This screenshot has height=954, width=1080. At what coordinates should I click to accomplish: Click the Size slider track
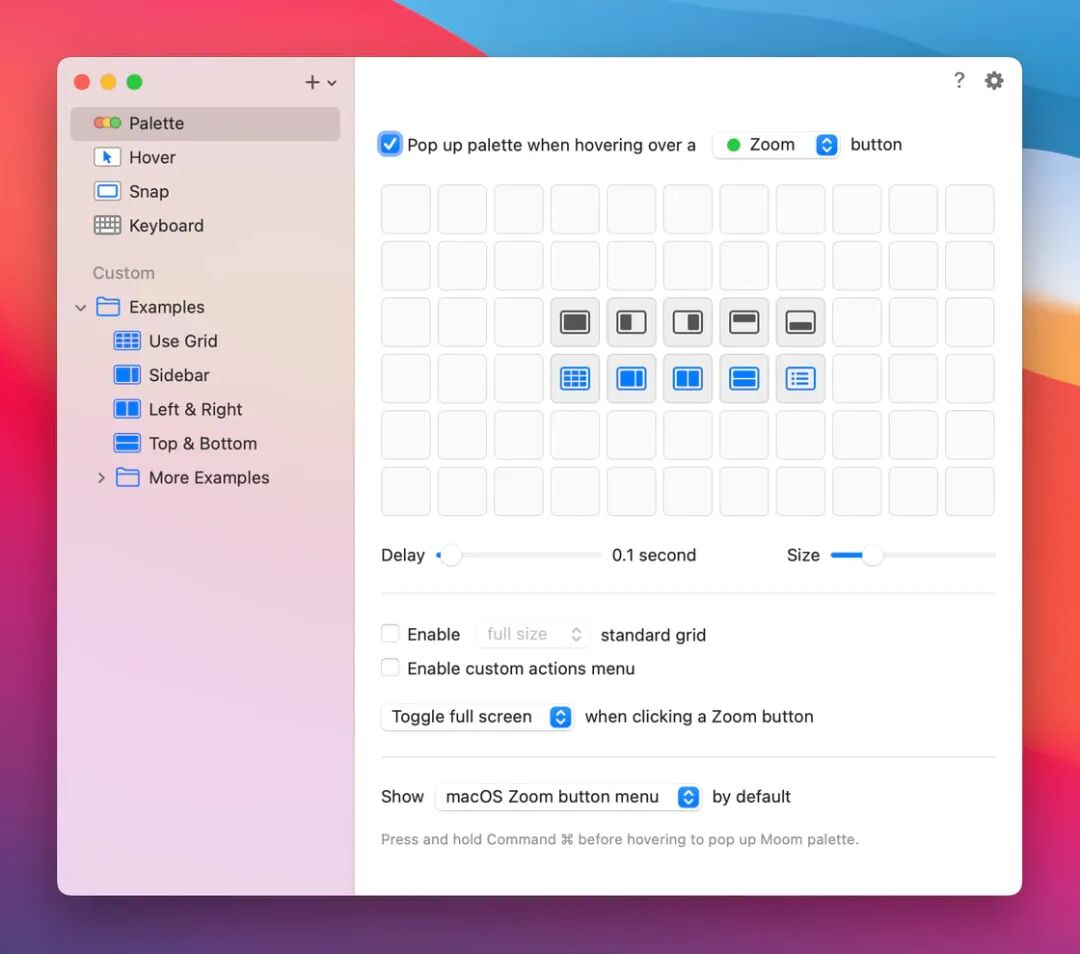(x=913, y=555)
